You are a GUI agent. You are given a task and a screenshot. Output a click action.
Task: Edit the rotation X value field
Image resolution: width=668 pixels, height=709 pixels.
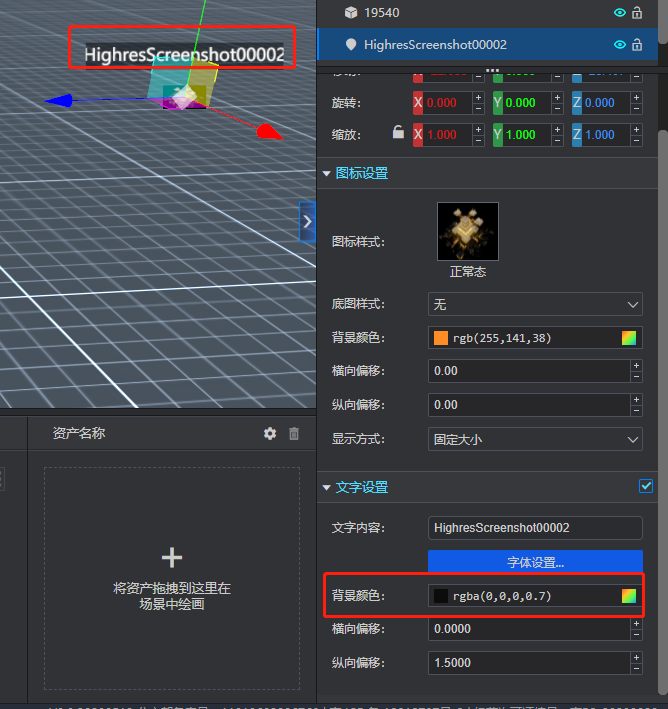click(448, 103)
